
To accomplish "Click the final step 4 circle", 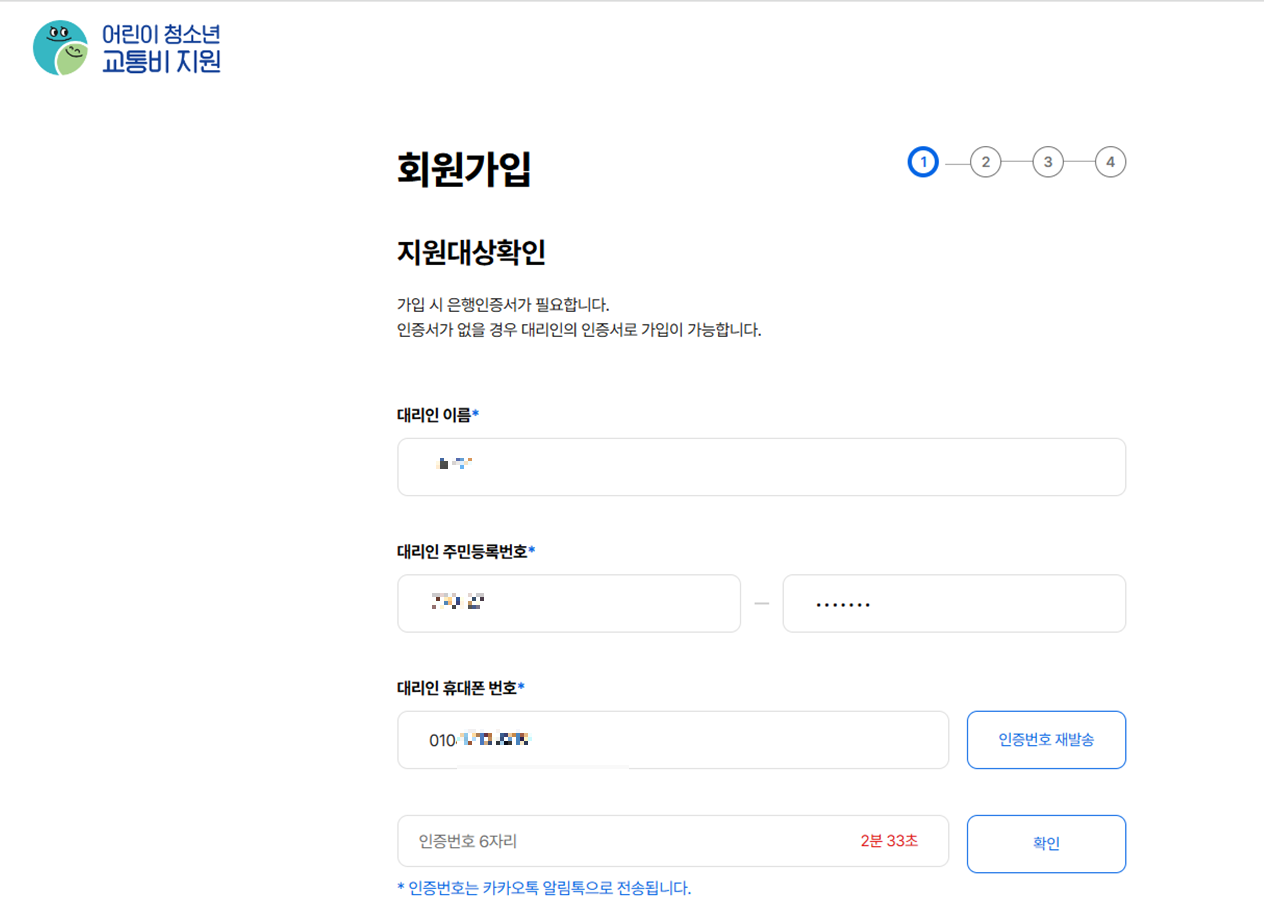I will [1110, 161].
